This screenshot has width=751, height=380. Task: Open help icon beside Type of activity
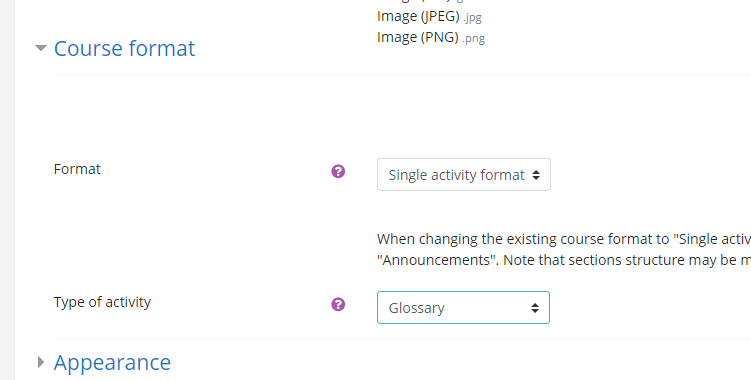click(x=338, y=304)
